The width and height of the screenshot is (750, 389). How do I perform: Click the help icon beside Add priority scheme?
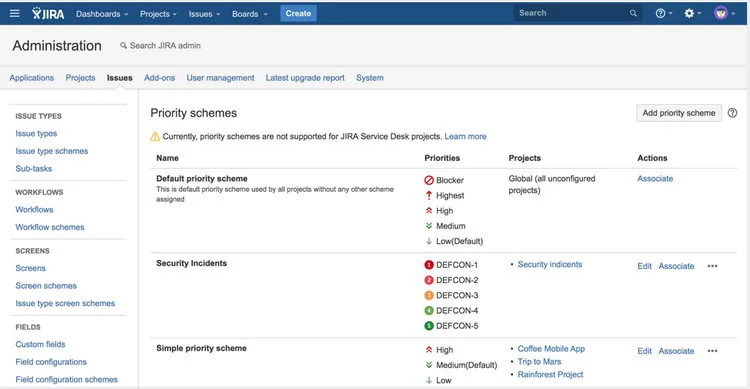732,113
